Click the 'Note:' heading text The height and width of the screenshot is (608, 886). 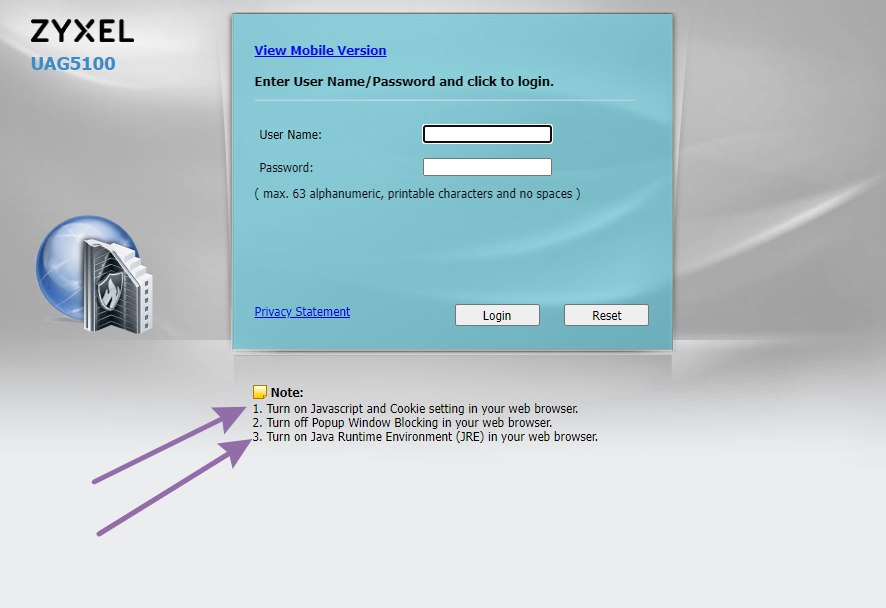click(x=287, y=392)
